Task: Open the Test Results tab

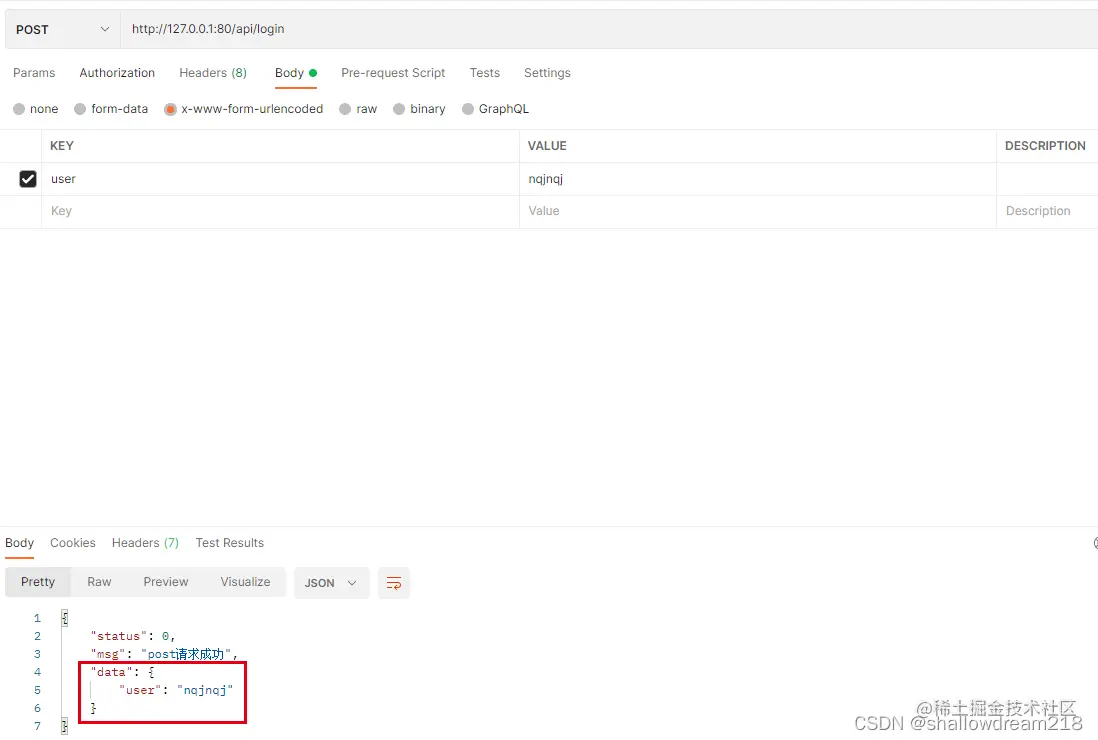Action: click(x=230, y=543)
